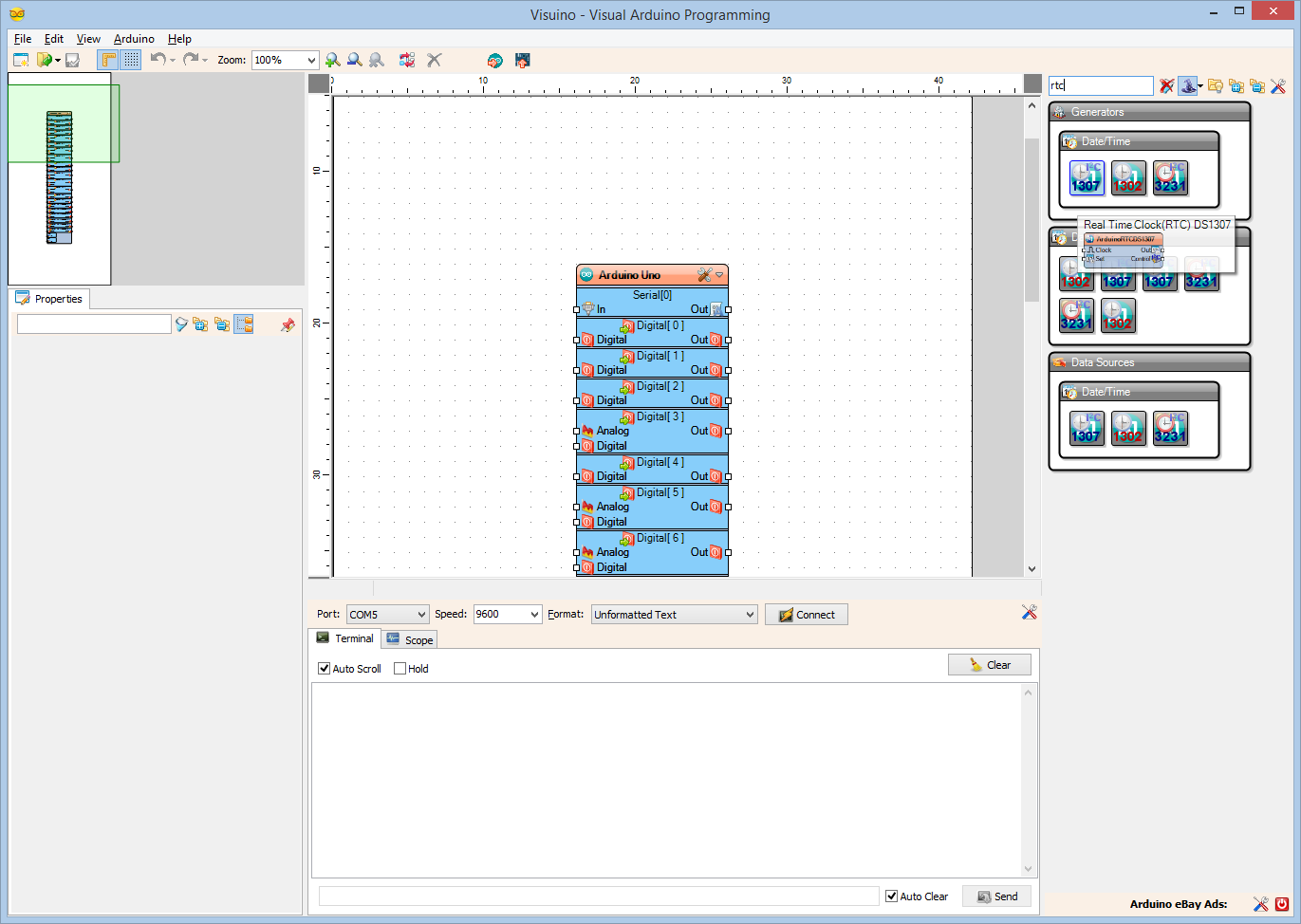Click the undo arrow icon
Image resolution: width=1301 pixels, height=924 pixels.
[158, 59]
